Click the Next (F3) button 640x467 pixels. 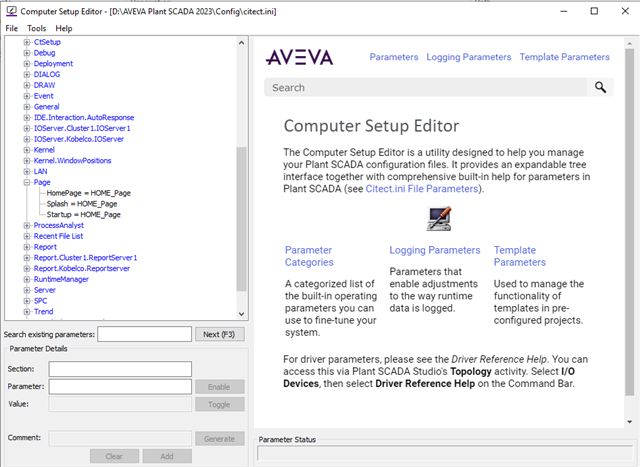220,334
